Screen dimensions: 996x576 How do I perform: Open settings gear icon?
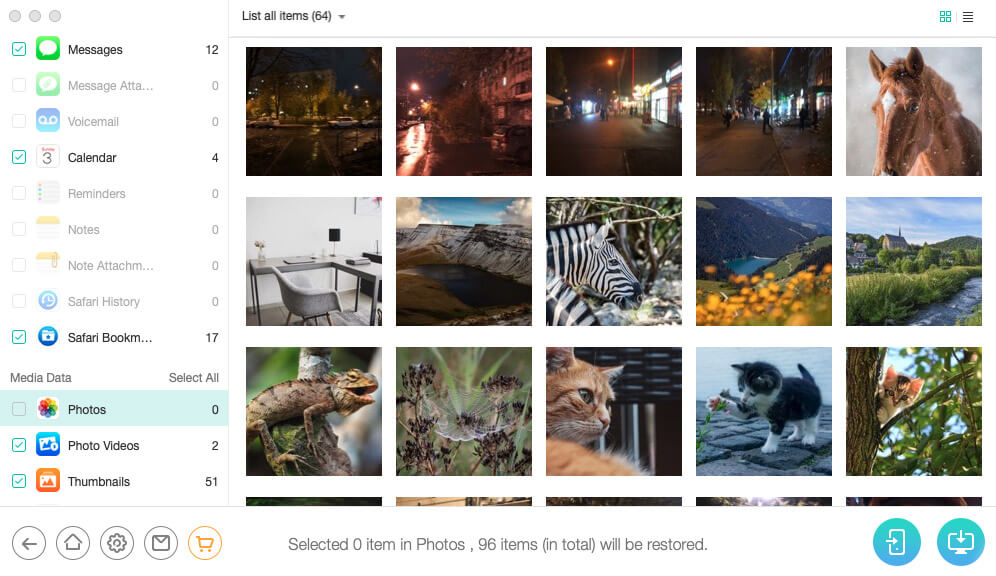(117, 544)
